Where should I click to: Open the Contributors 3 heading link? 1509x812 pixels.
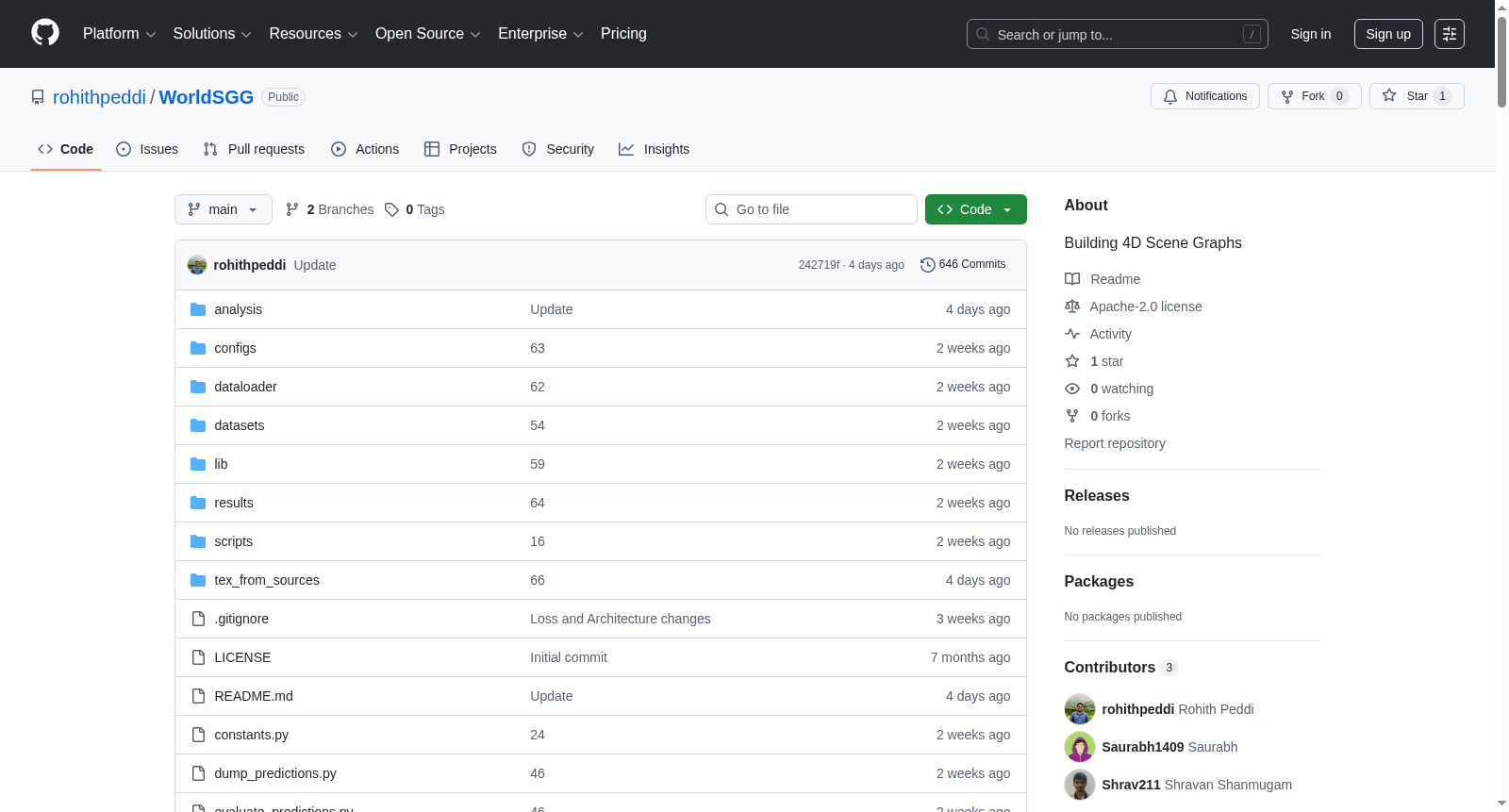[x=1120, y=667]
